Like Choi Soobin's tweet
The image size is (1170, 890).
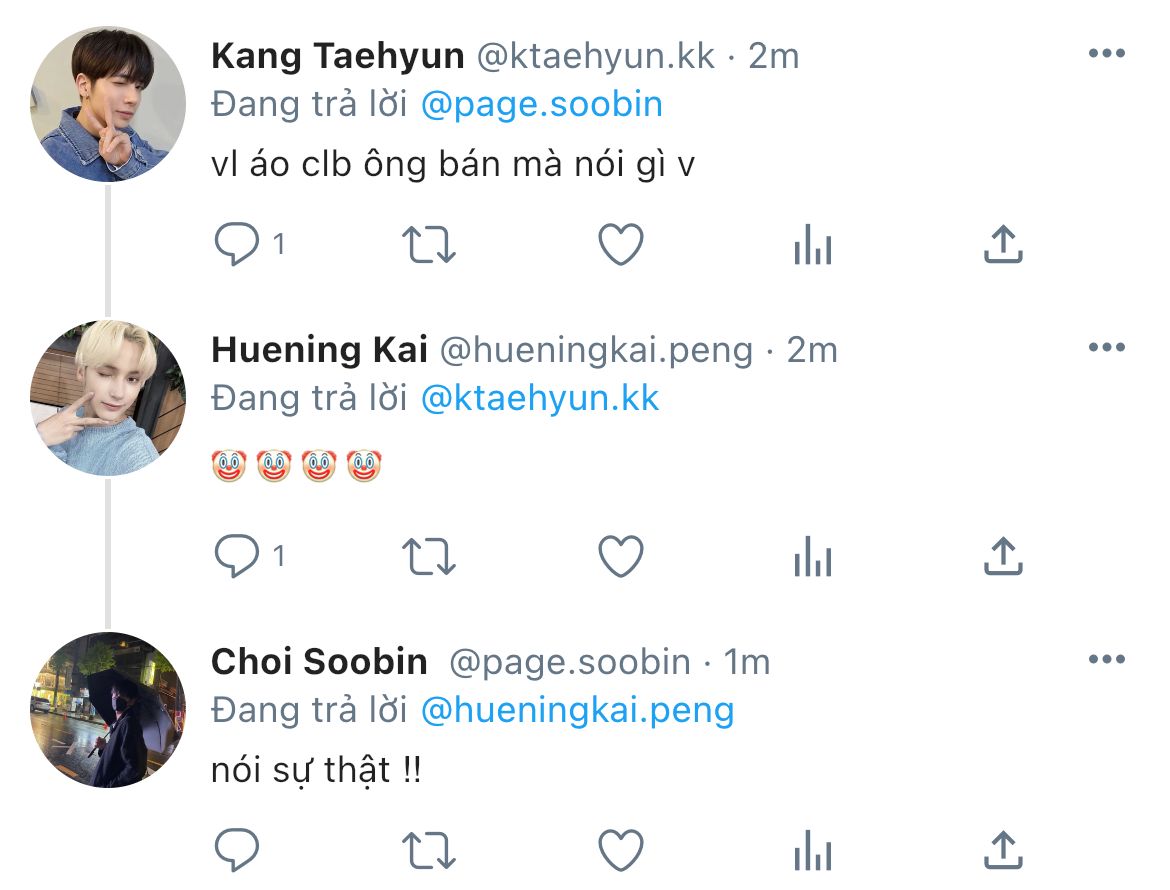click(621, 850)
